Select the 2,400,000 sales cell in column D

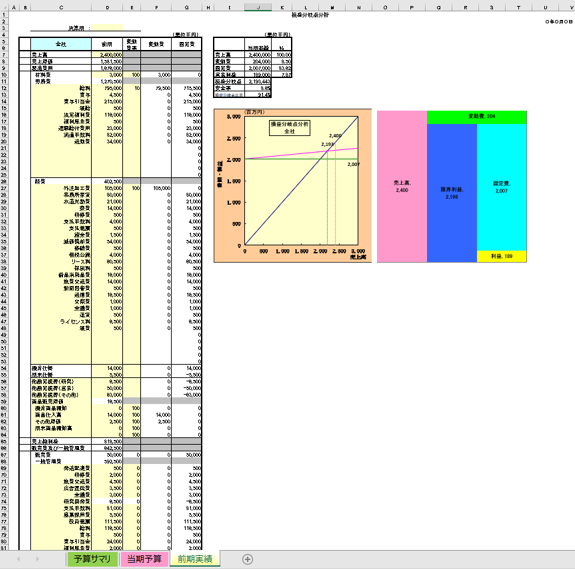107,55
